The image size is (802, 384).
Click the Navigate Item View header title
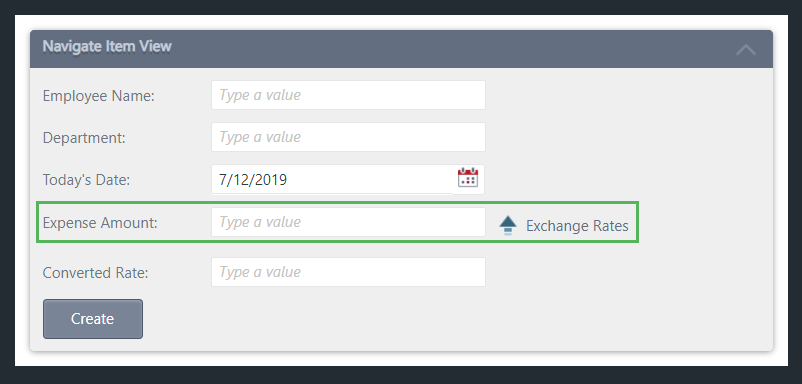click(x=107, y=47)
